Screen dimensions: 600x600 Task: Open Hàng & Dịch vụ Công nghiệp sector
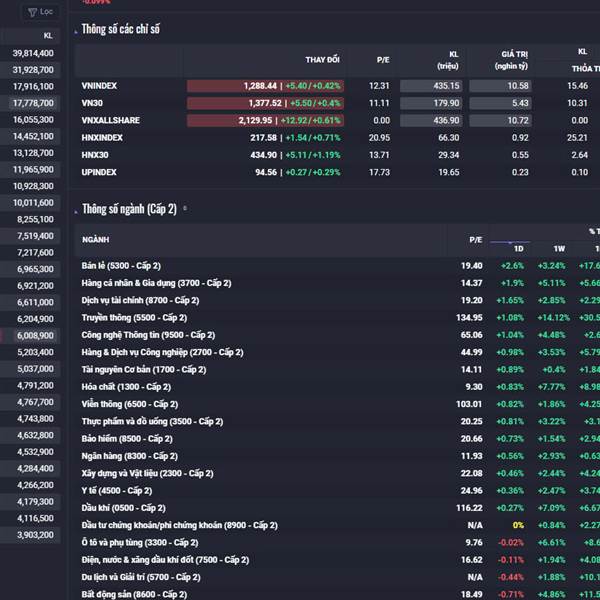point(162,352)
